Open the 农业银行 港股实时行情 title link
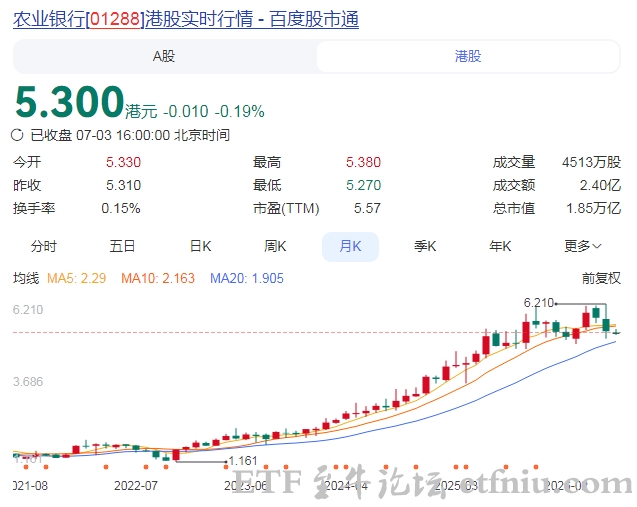Viewport: 637px width, 507px height. pos(186,19)
